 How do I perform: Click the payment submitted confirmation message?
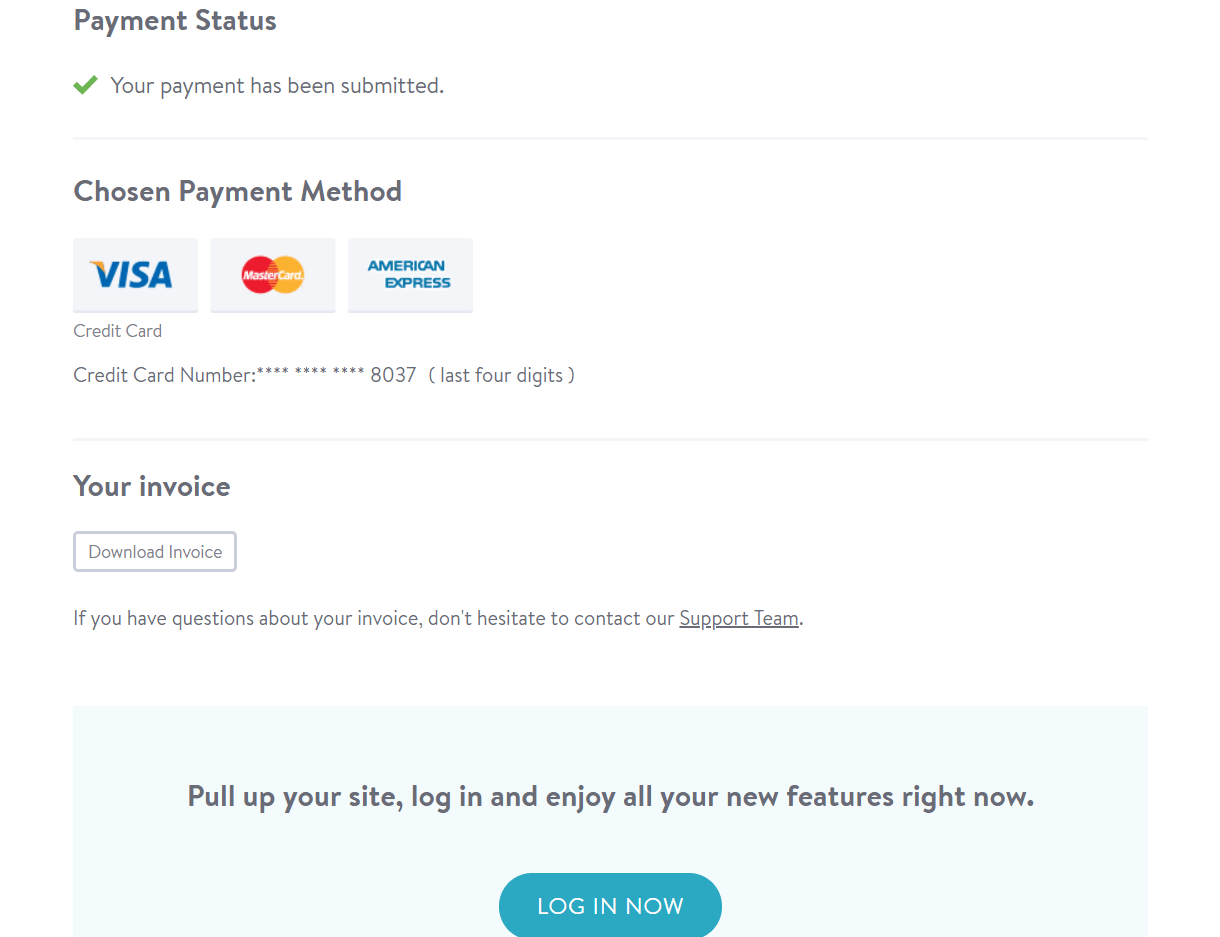(x=277, y=86)
